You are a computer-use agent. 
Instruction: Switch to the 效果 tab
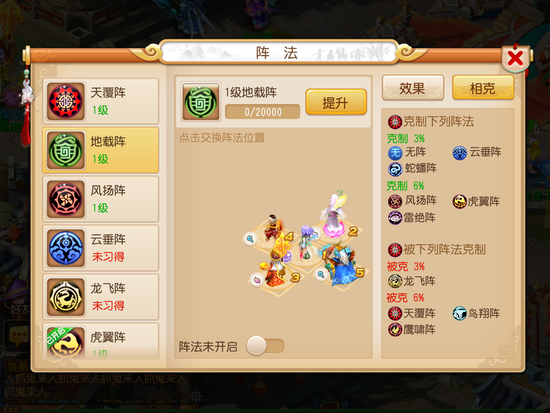[x=413, y=88]
